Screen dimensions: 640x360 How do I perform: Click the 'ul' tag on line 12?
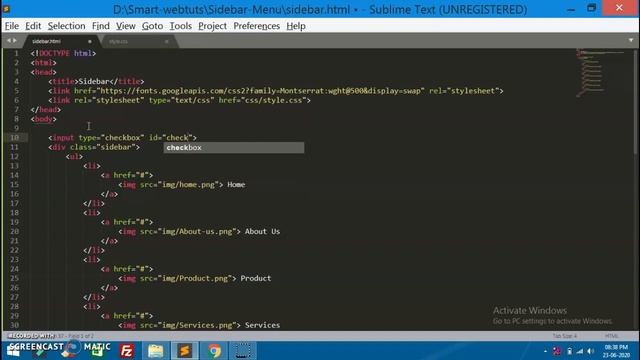click(x=74, y=156)
